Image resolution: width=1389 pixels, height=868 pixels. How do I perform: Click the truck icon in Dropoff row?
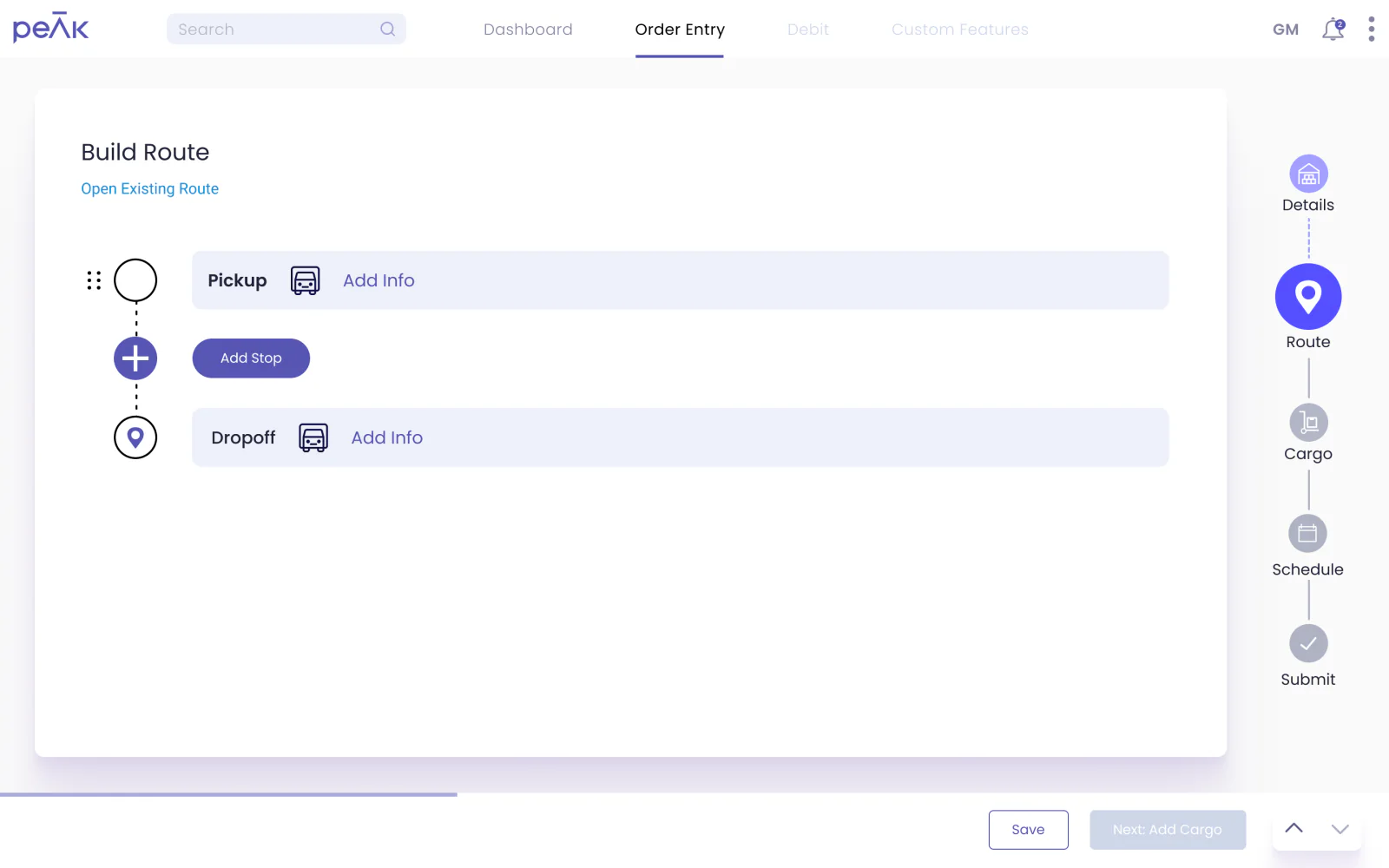(x=313, y=437)
